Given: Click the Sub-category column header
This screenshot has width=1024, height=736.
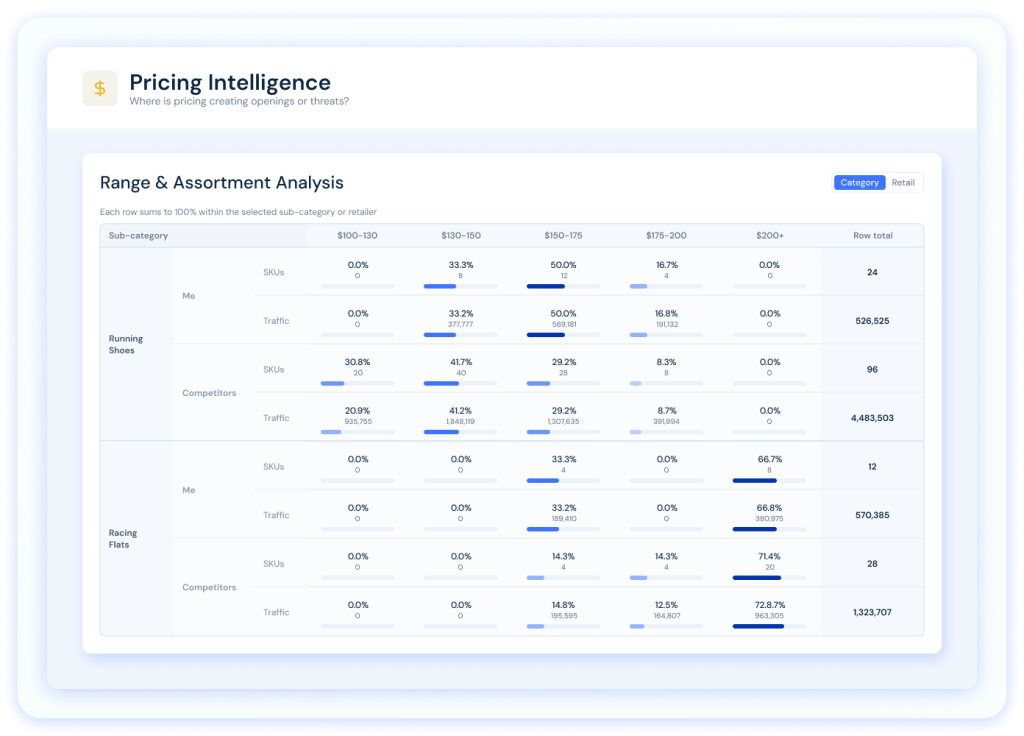Looking at the screenshot, I should tap(138, 236).
